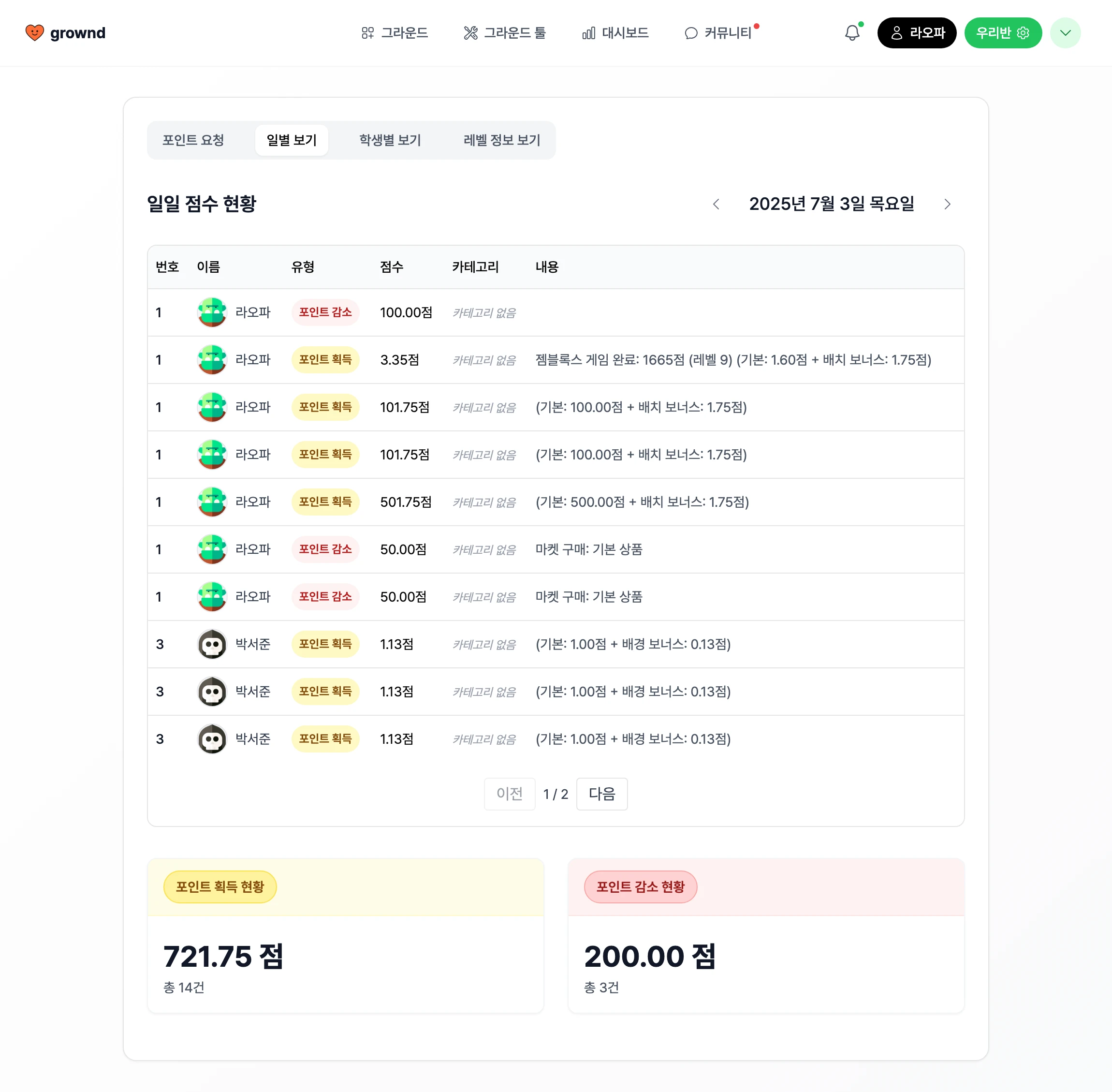The width and height of the screenshot is (1112, 1092).
Task: Go to 대시보드 page
Action: (615, 33)
